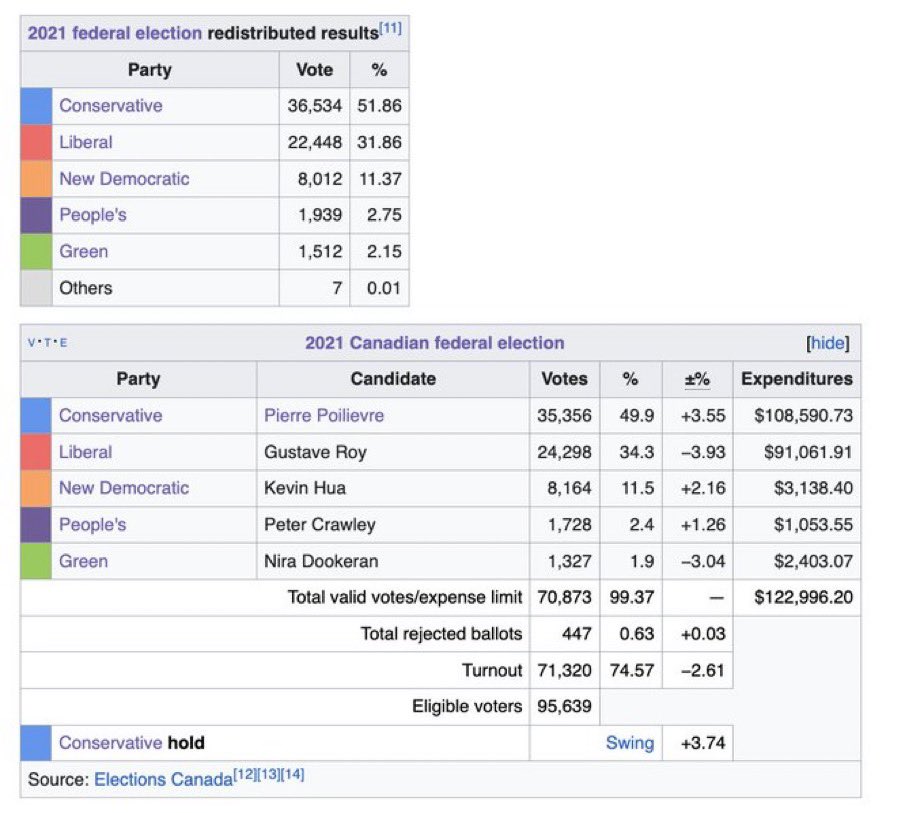
Task: Open the '2021 federal election' title link
Action: click(115, 33)
